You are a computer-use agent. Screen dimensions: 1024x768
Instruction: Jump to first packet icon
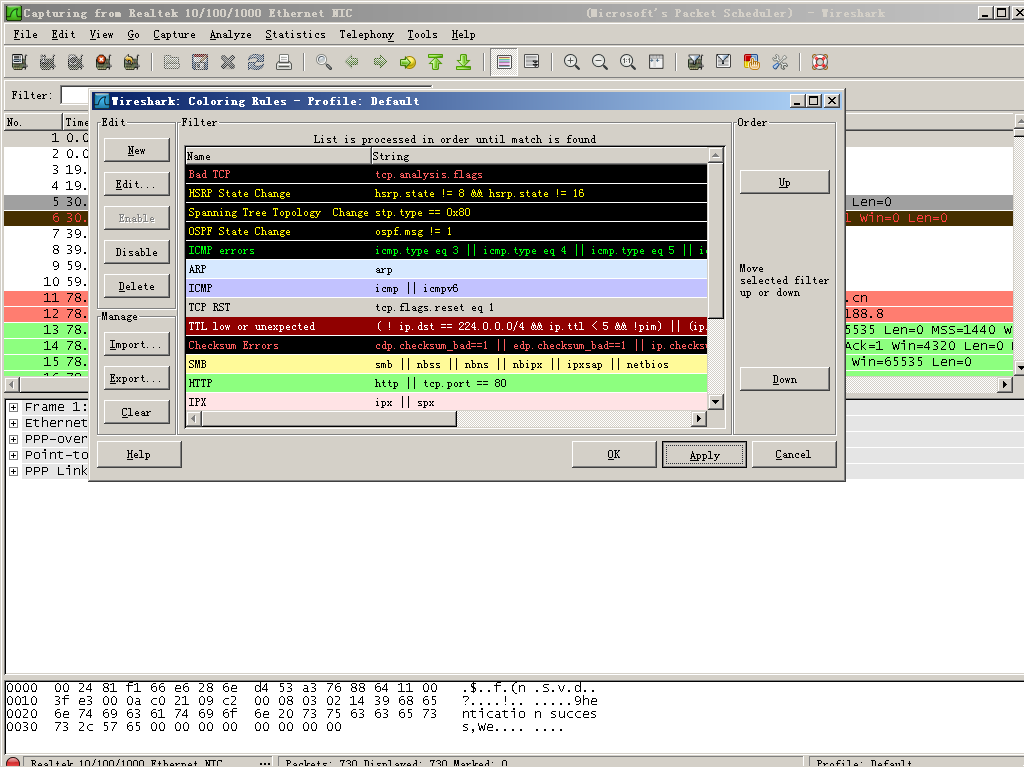pos(436,62)
